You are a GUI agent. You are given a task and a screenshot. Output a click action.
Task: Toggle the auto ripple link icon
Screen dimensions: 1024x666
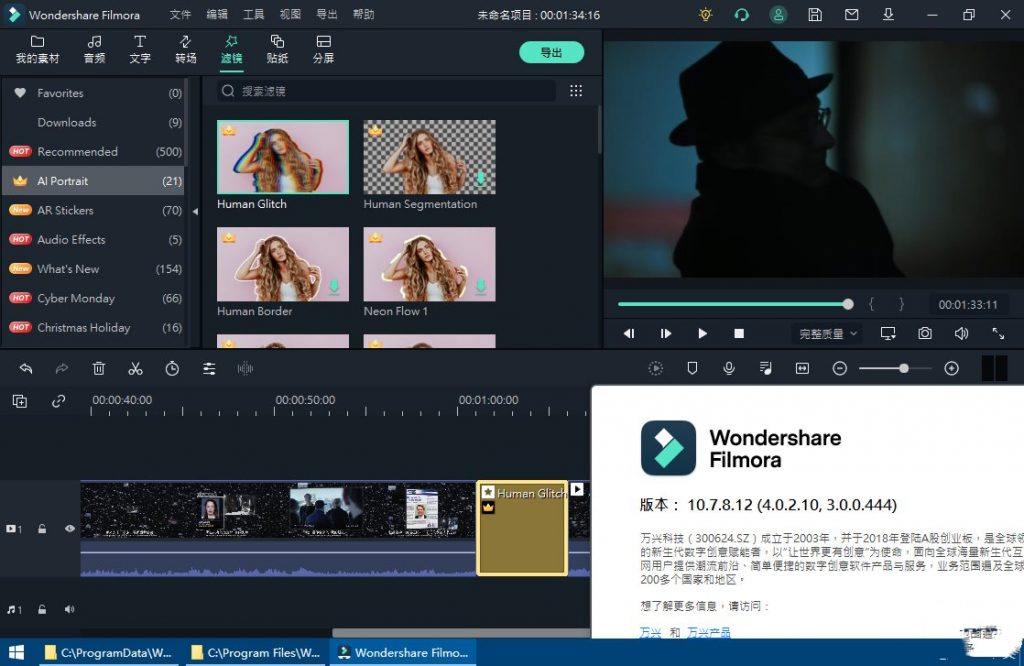[x=58, y=401]
